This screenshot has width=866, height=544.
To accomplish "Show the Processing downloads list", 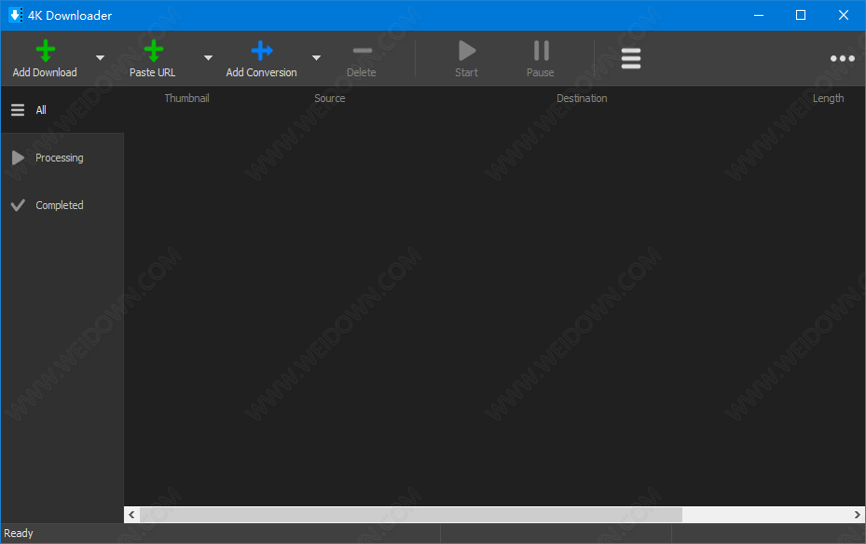I will coord(59,158).
